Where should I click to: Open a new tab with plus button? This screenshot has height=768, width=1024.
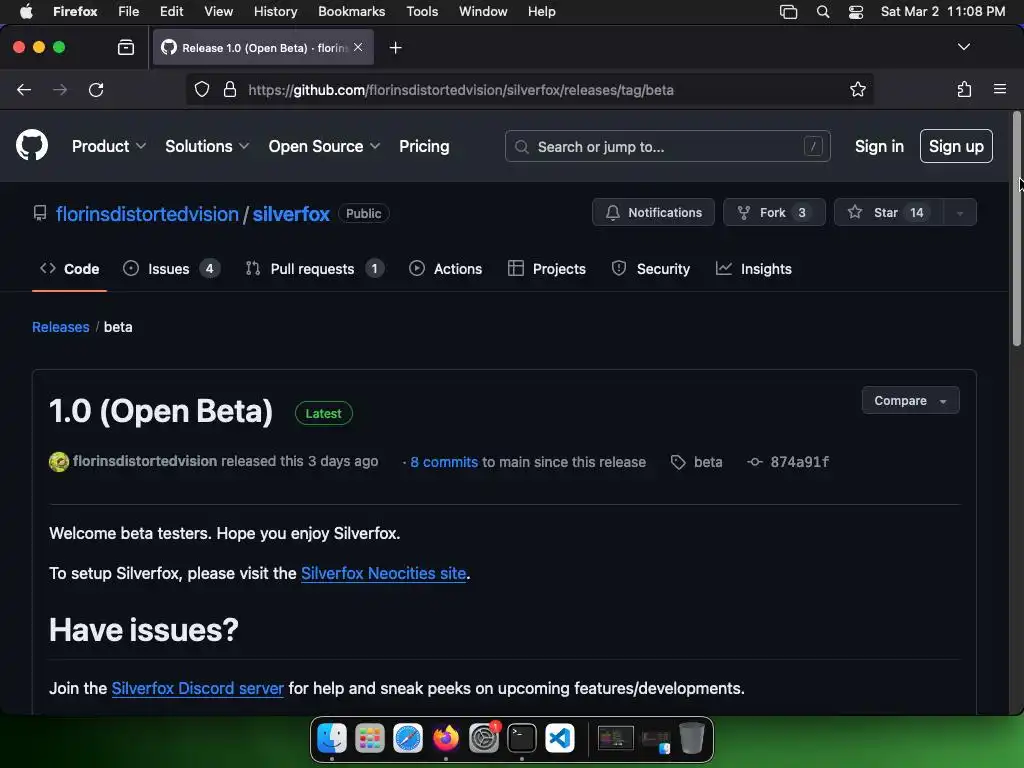pos(395,48)
